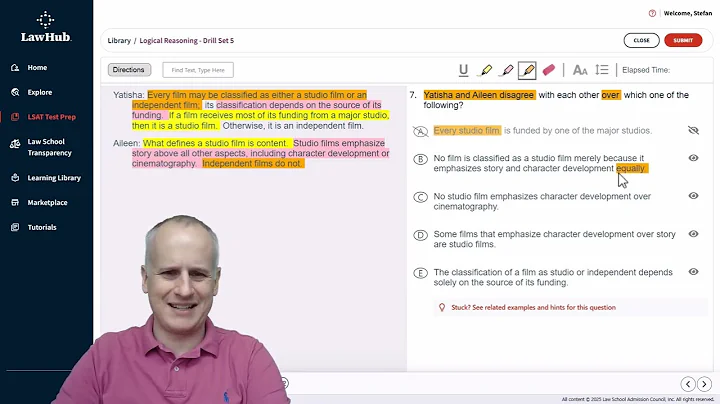
Task: Open the help question mark icon
Action: coord(652,13)
